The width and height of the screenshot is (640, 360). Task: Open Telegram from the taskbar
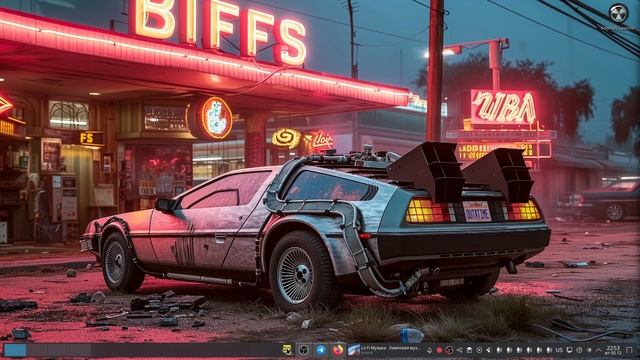321,350
